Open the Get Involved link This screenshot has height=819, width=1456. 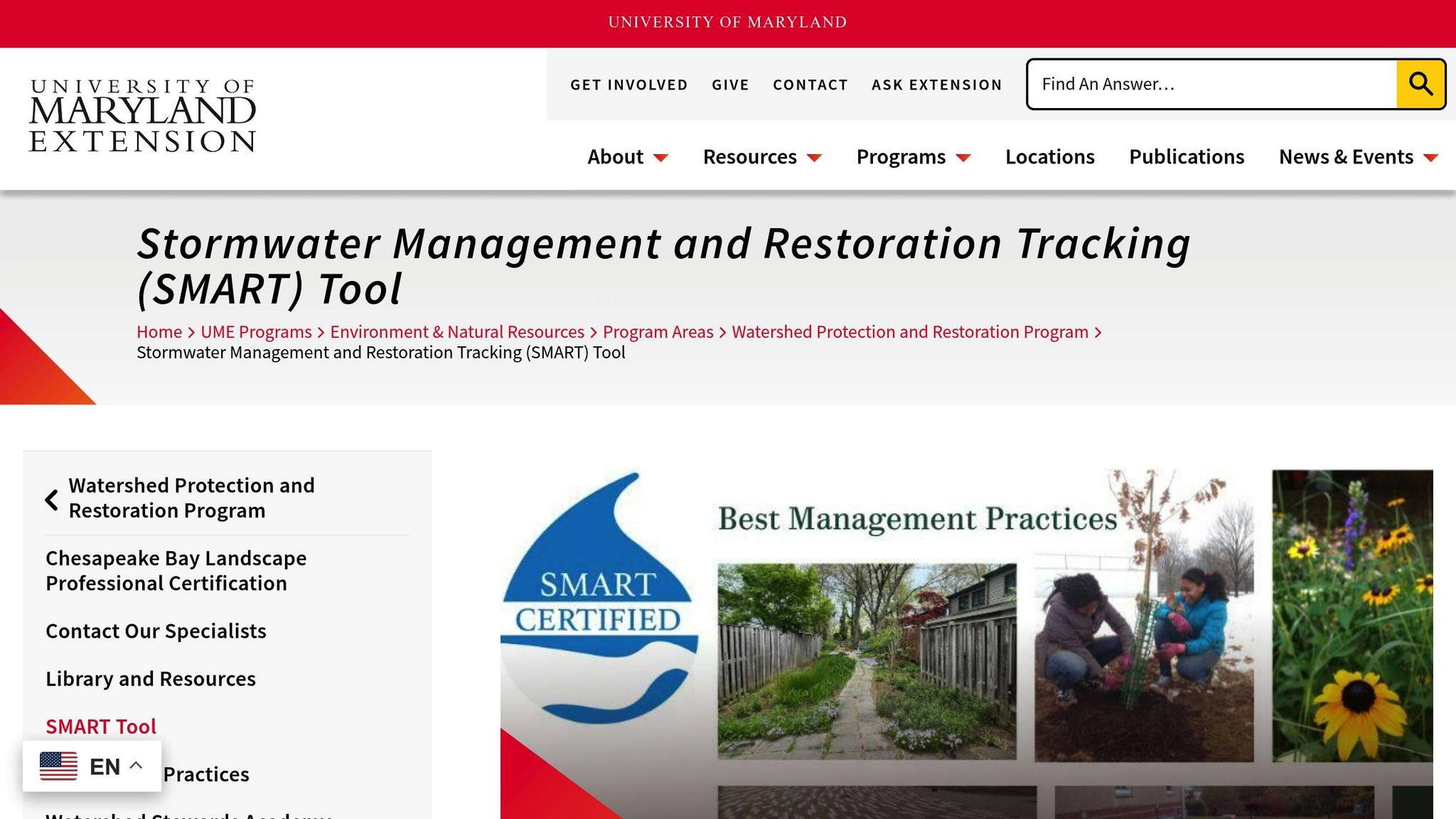coord(629,85)
